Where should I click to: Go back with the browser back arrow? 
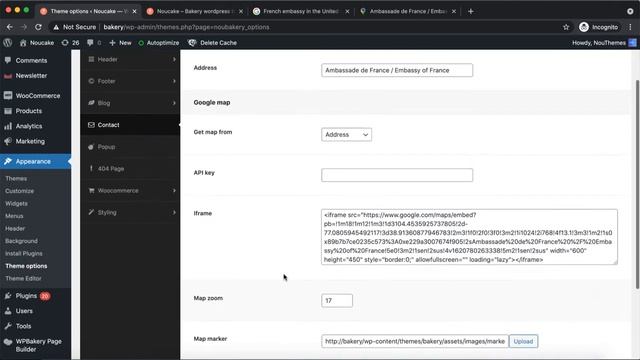(10, 27)
